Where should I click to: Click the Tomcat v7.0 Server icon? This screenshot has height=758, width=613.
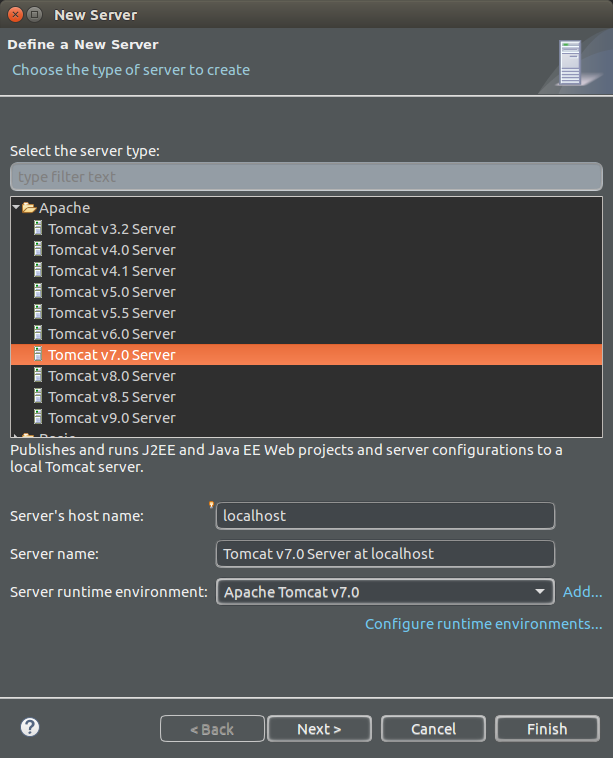click(x=38, y=354)
